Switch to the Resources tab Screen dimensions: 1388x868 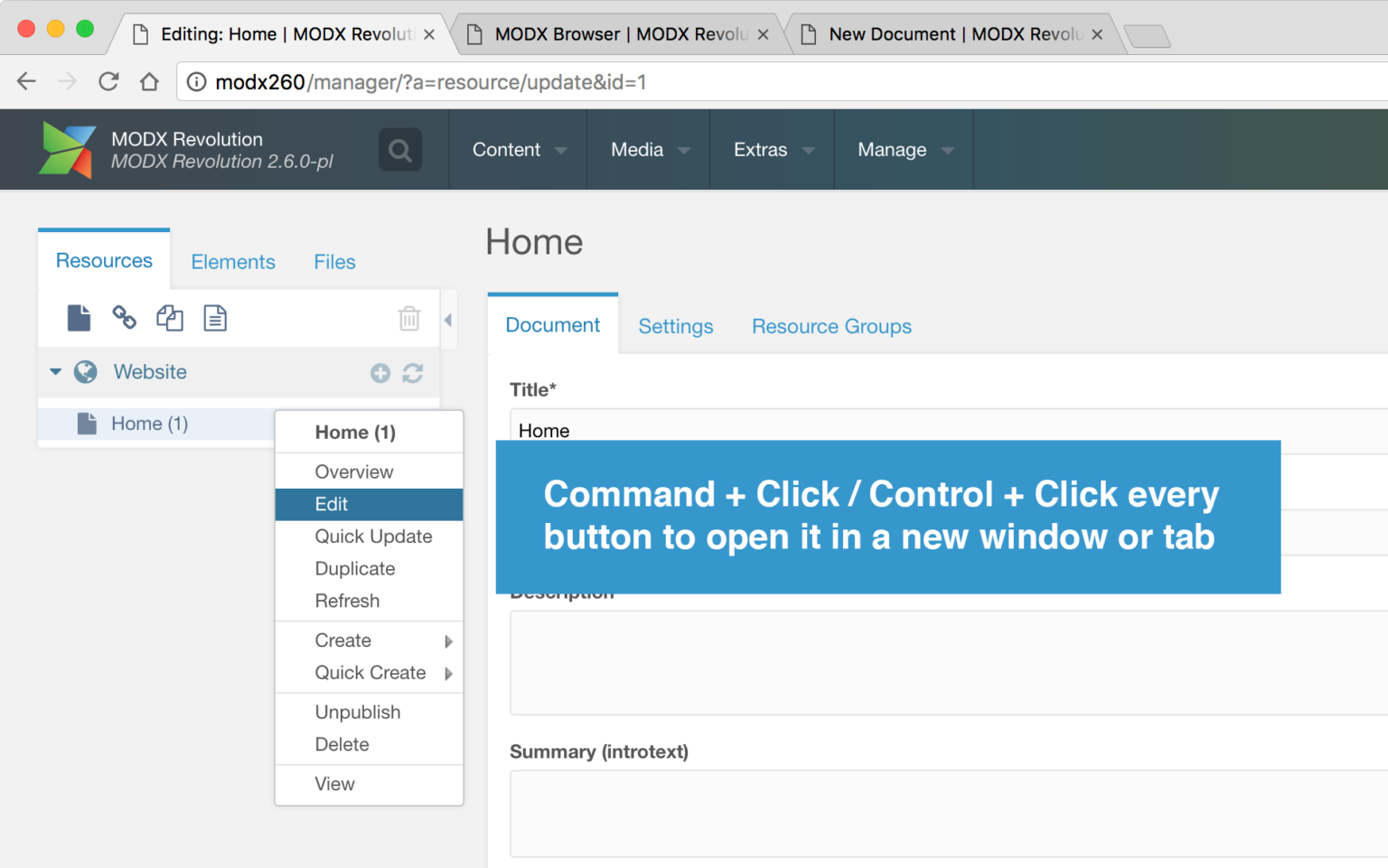pos(104,261)
